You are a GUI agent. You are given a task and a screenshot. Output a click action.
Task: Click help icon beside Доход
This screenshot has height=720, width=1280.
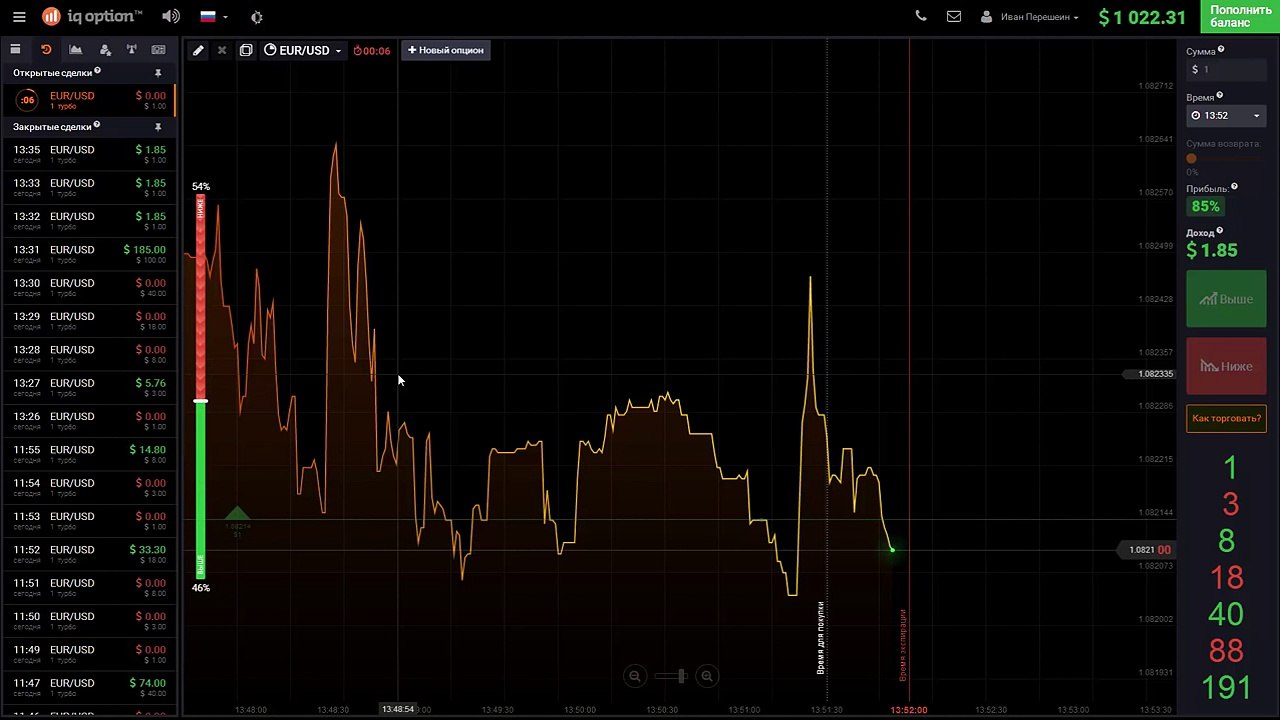point(1219,231)
